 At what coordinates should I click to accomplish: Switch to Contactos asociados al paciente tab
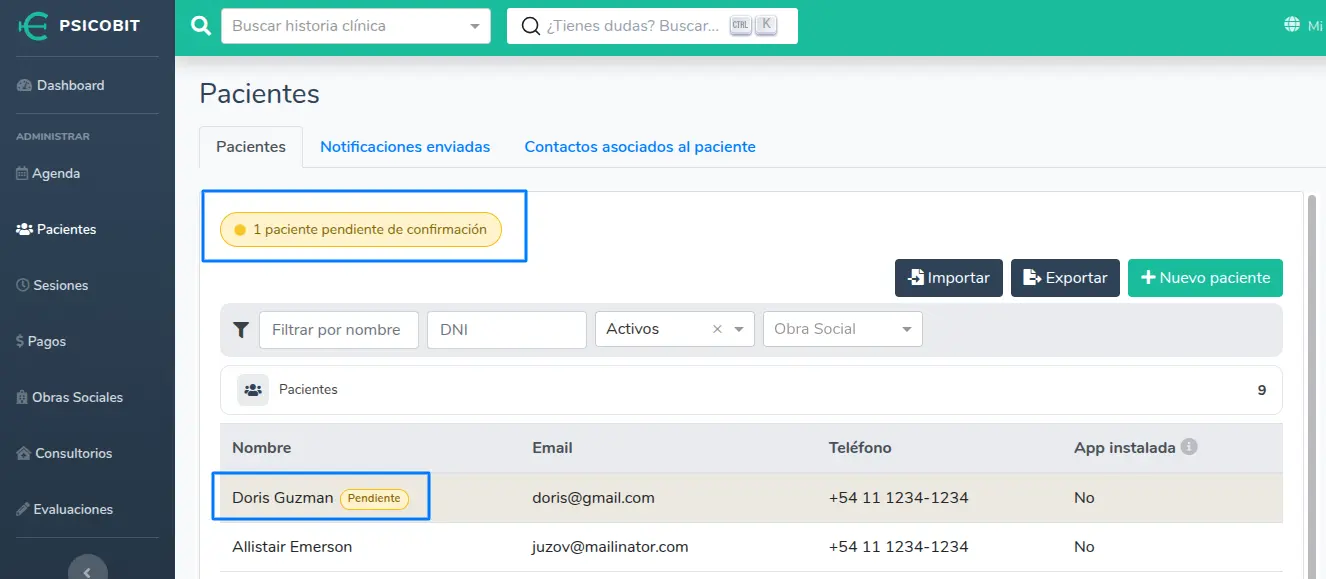pos(640,147)
